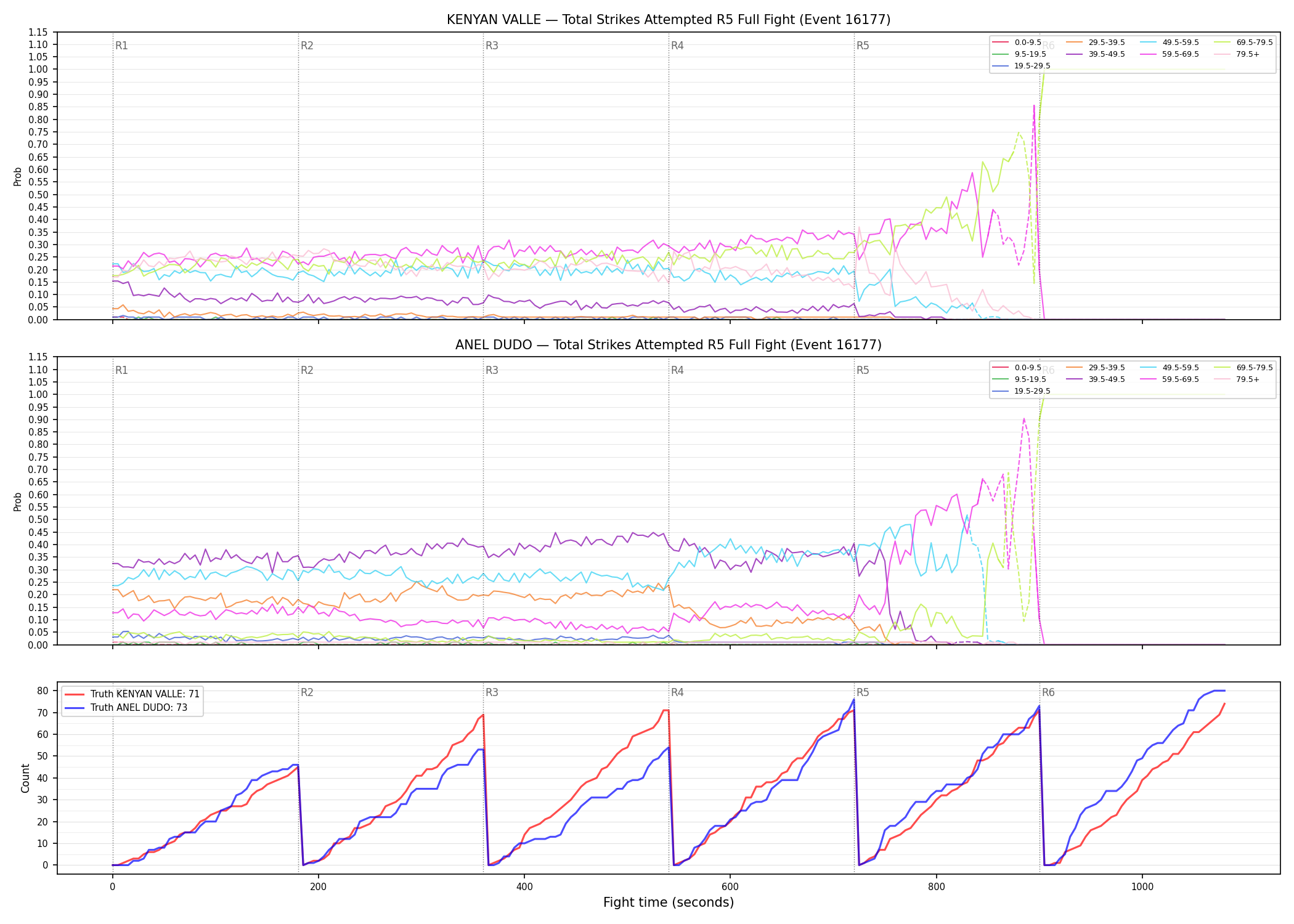
Task: Select '29.5-39.5' in ANEL DUDO legend
Action: coord(1107,368)
